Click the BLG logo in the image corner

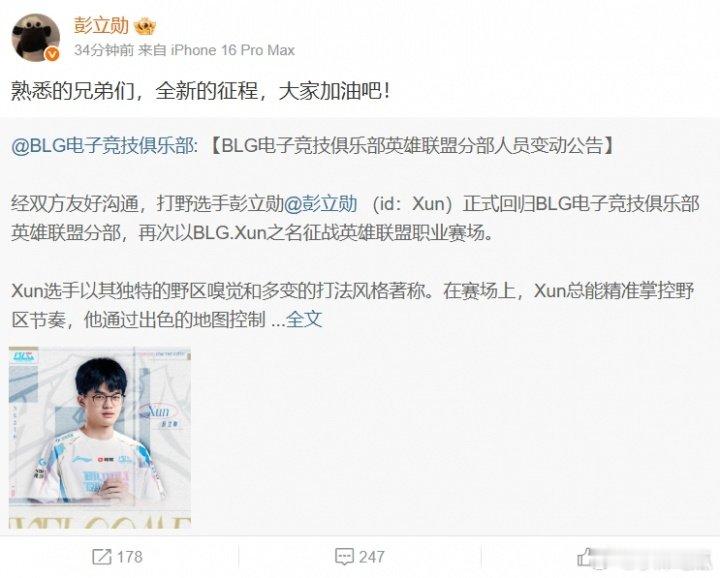point(25,357)
